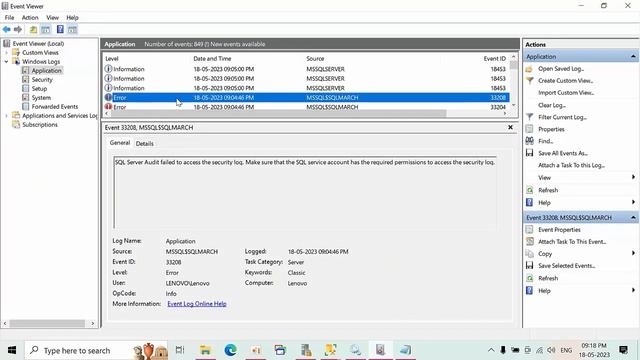Click Create Custom View action
The height and width of the screenshot is (360, 640).
coord(565,81)
